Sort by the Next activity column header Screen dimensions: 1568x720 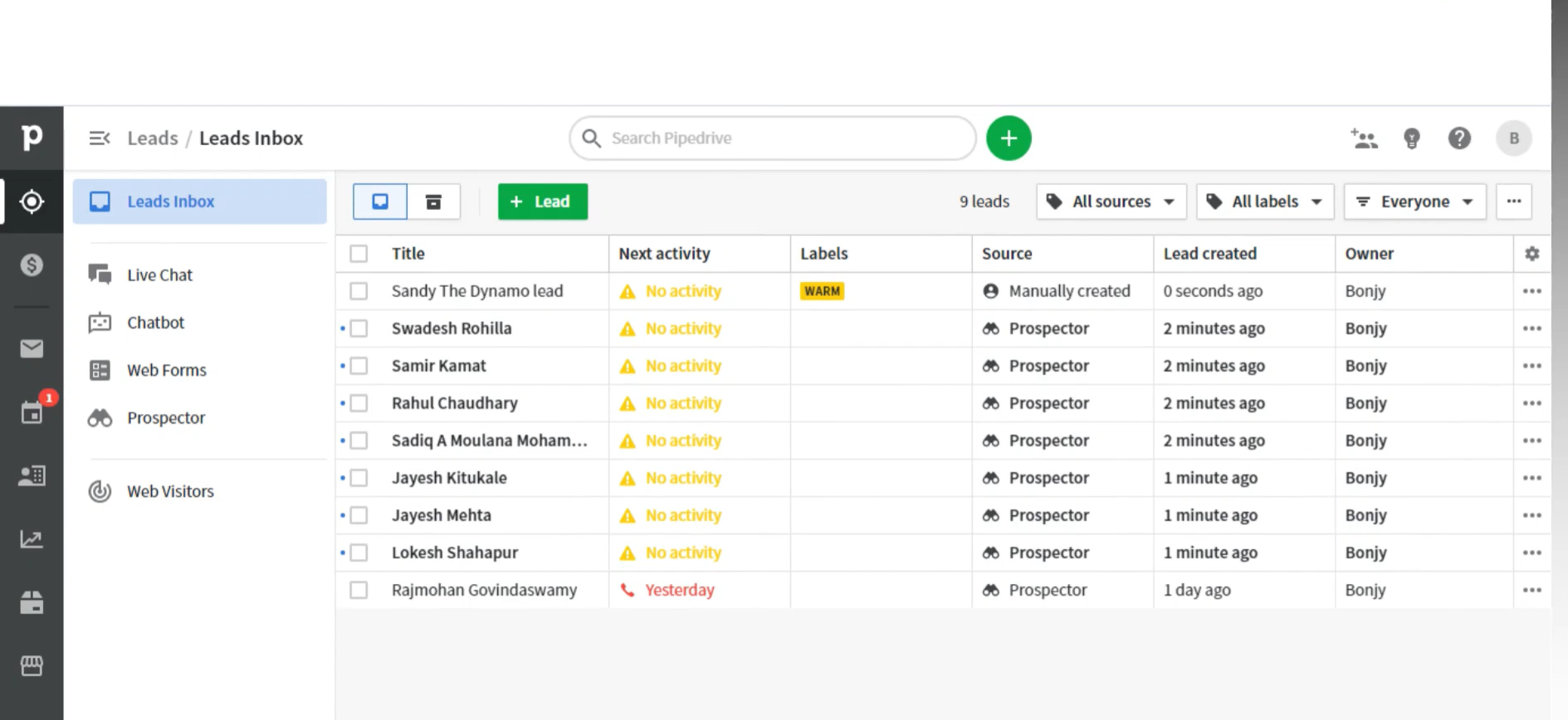coord(664,254)
